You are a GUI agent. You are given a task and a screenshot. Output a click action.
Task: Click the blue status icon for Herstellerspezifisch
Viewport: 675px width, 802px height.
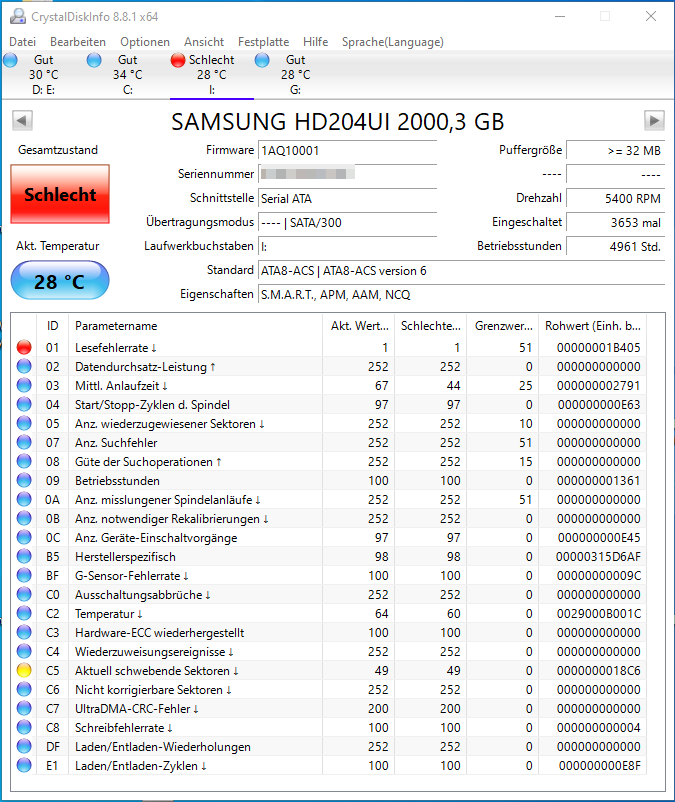tap(24, 556)
